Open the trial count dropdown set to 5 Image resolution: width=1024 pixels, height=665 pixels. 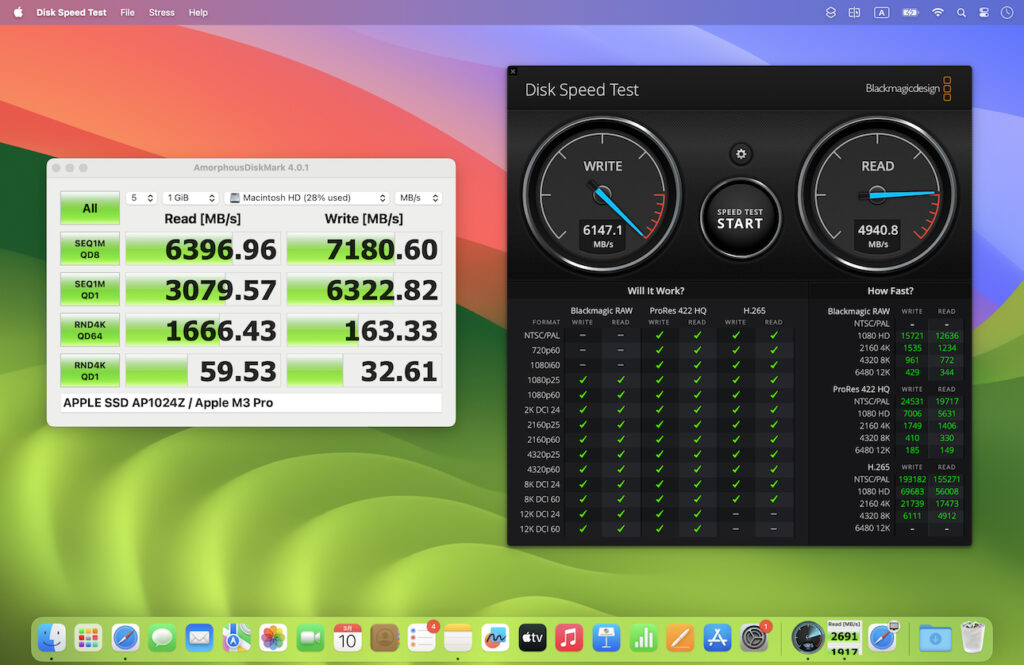141,197
